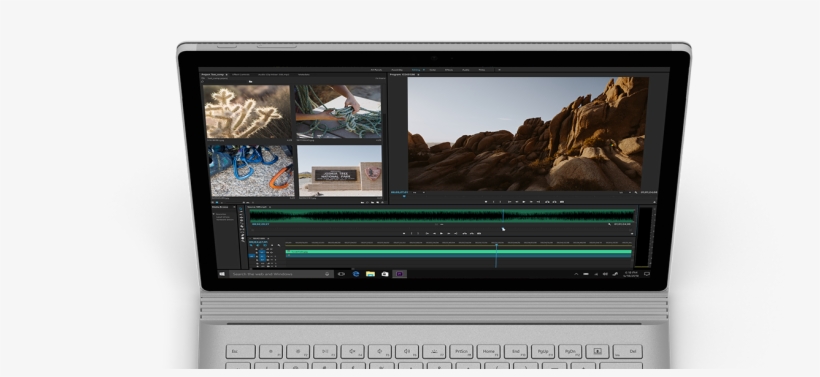Add a marker in Source monitor

click(x=404, y=233)
